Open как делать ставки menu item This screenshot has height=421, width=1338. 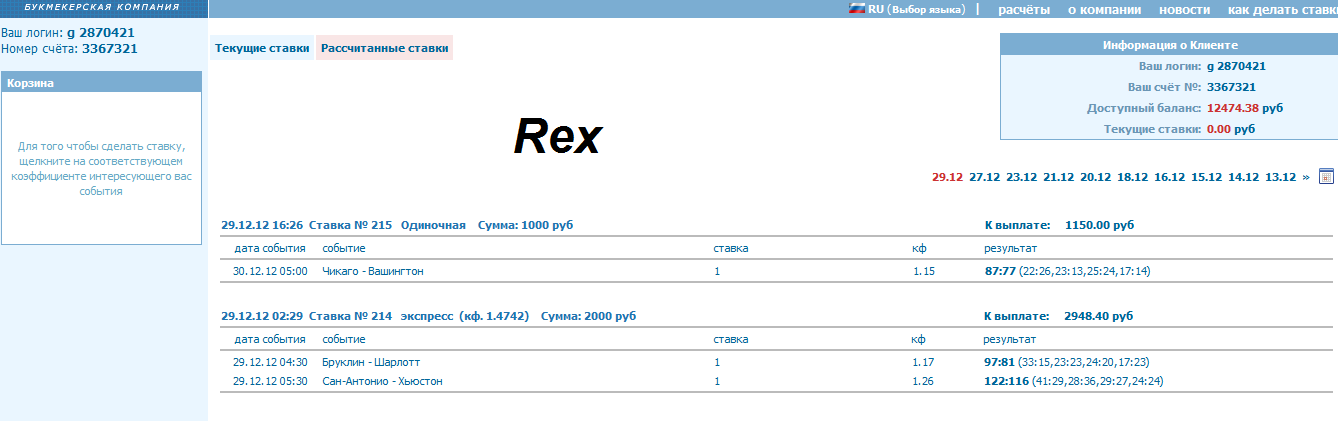pyautogui.click(x=1282, y=9)
